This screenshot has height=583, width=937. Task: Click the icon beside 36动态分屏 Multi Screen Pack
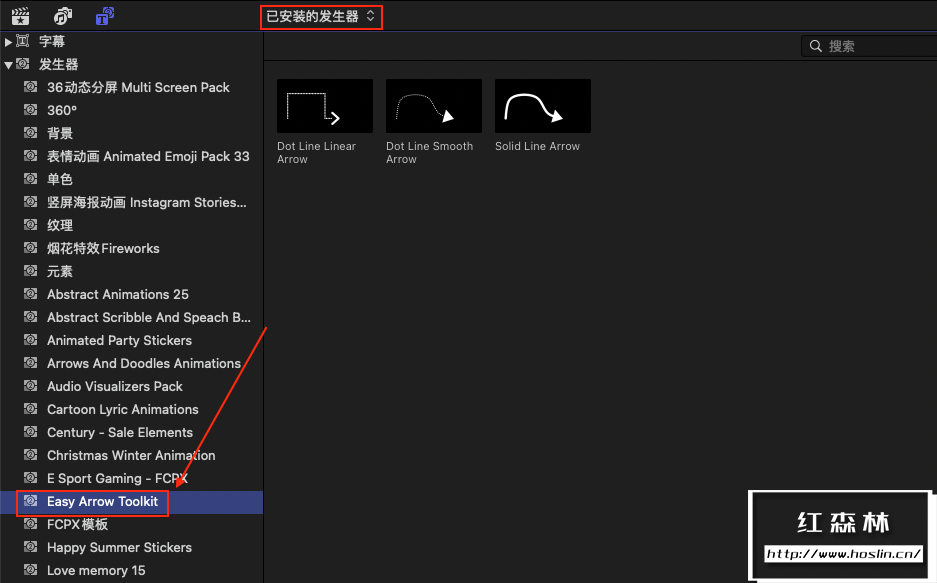[30, 87]
